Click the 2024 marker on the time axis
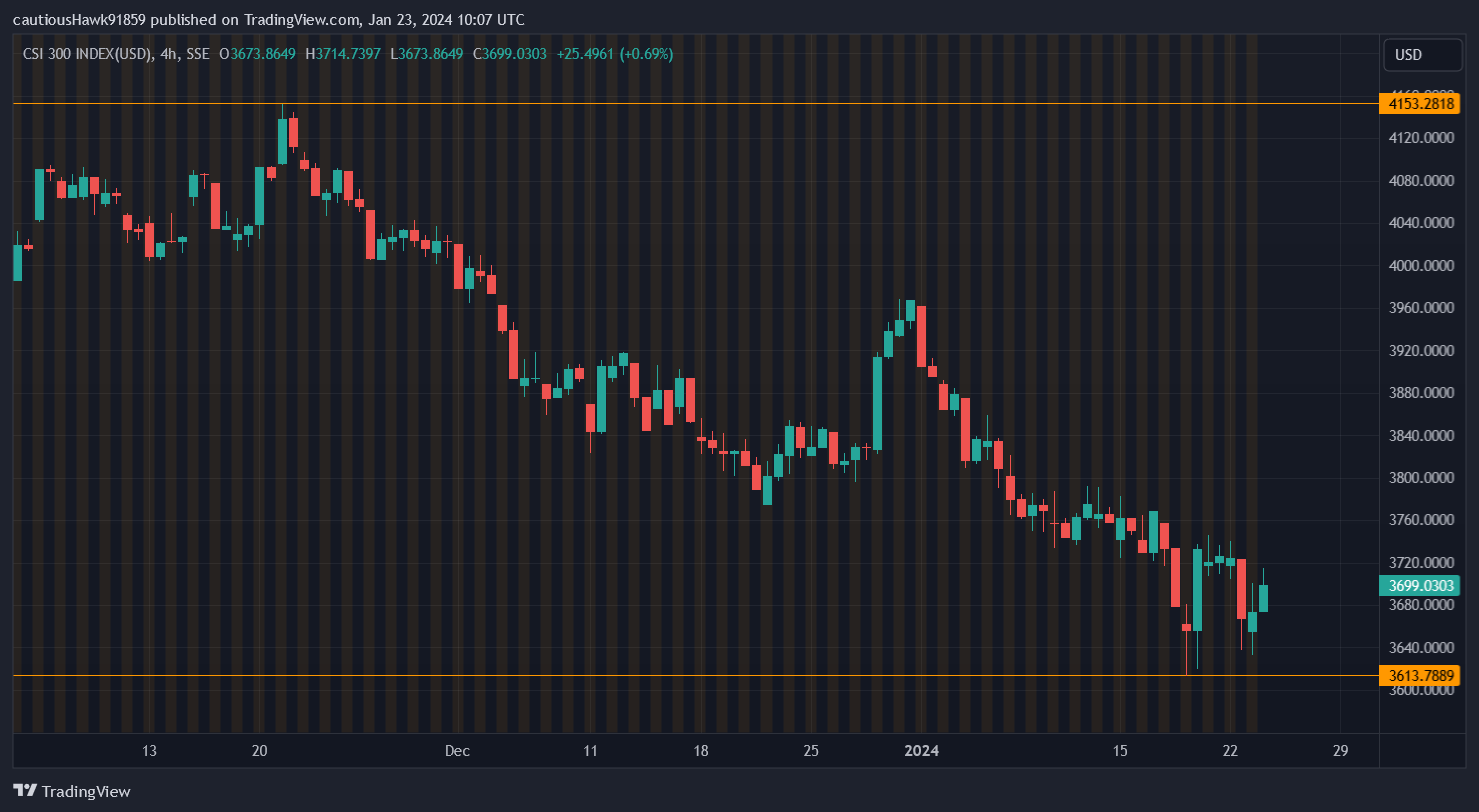The image size is (1479, 812). [921, 750]
